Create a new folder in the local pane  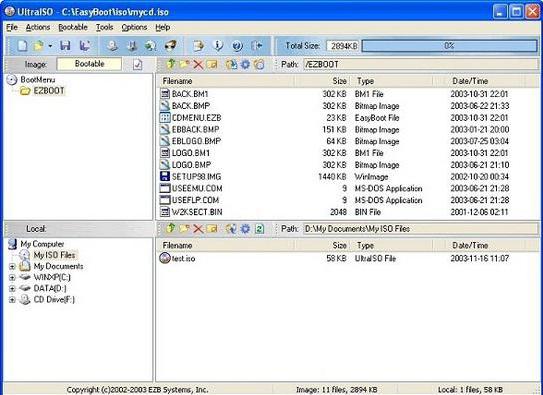point(184,228)
